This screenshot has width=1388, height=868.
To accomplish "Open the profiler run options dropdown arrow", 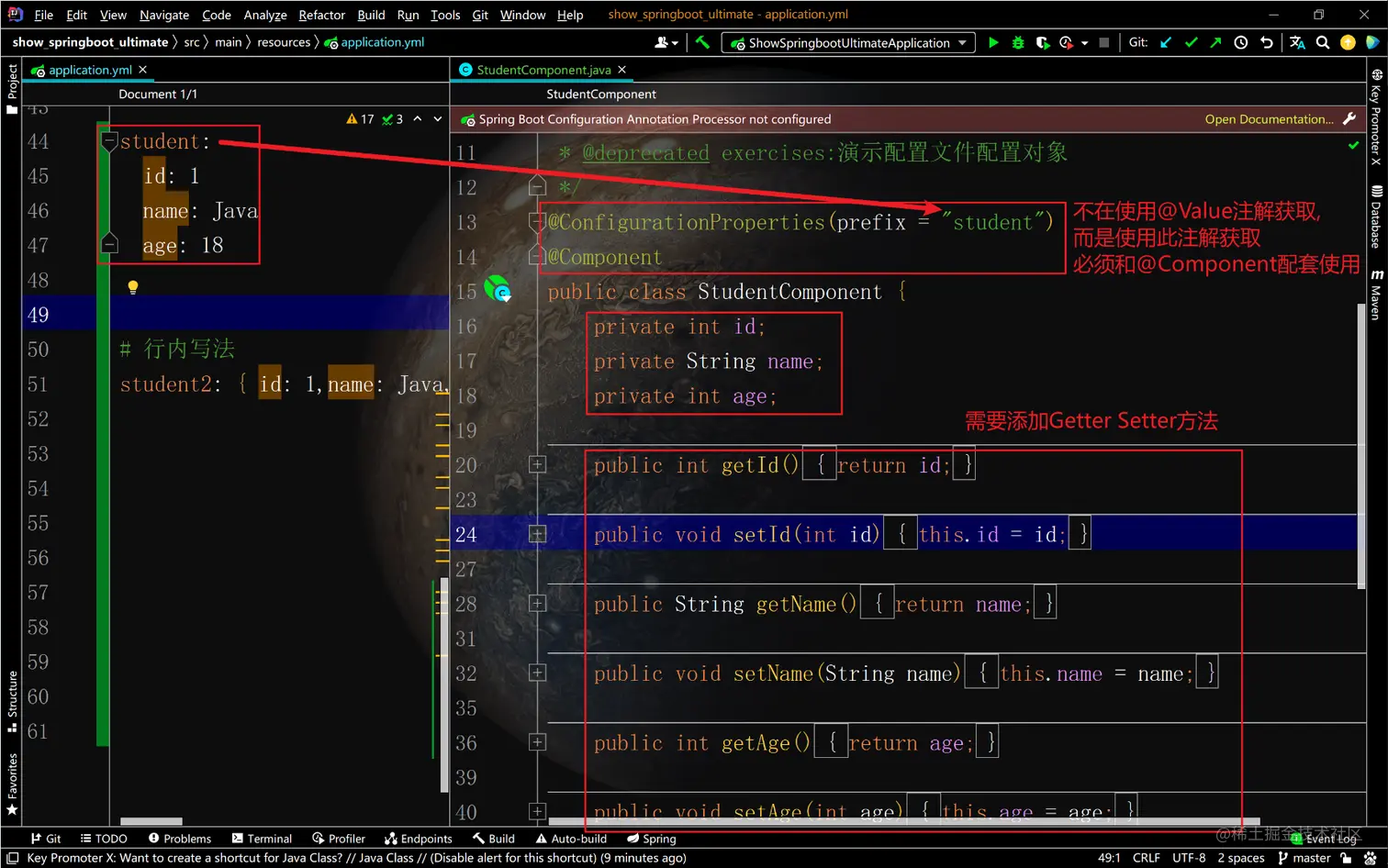I will [1084, 42].
